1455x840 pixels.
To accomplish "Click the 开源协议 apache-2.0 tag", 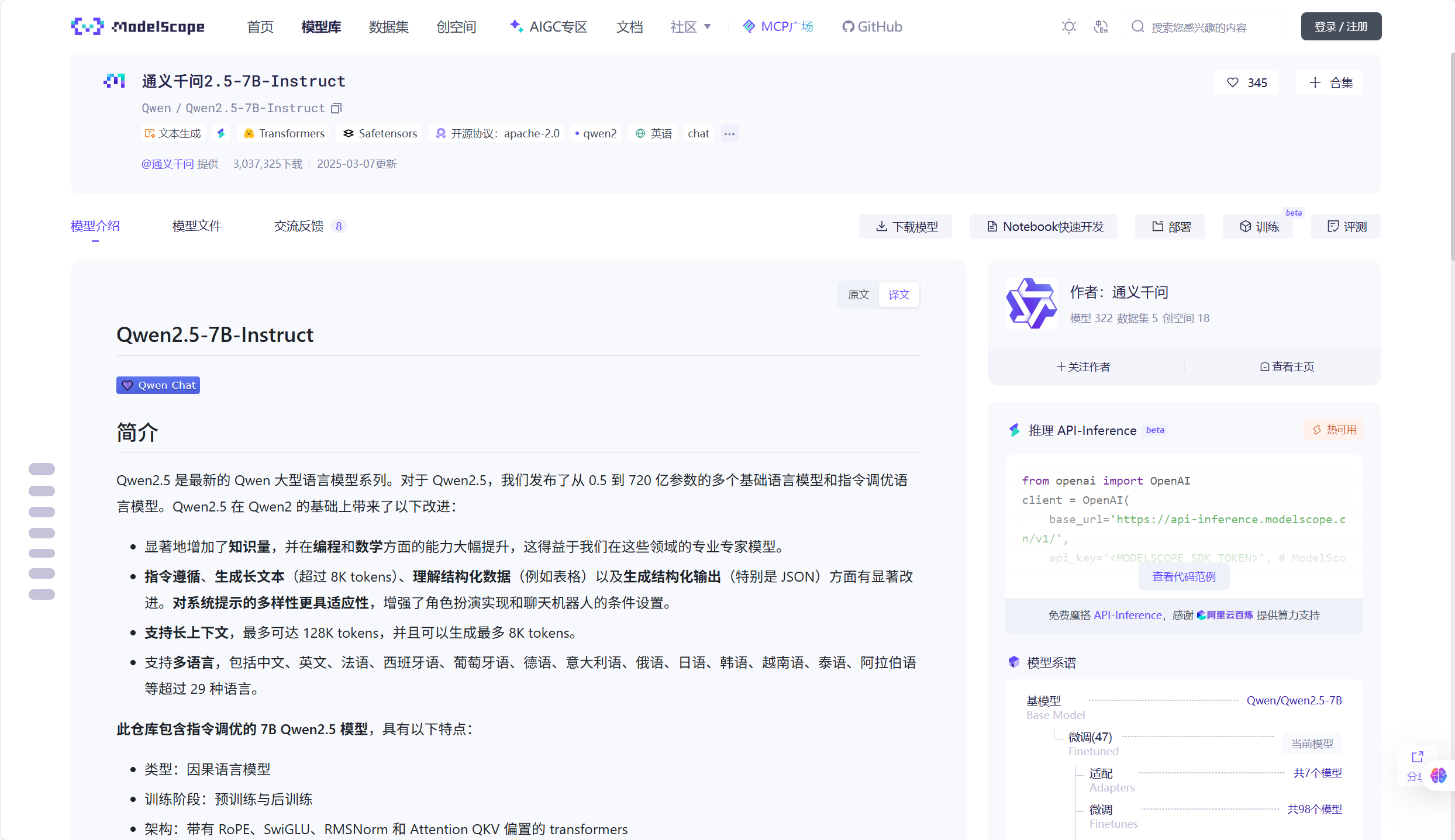I will click(498, 133).
